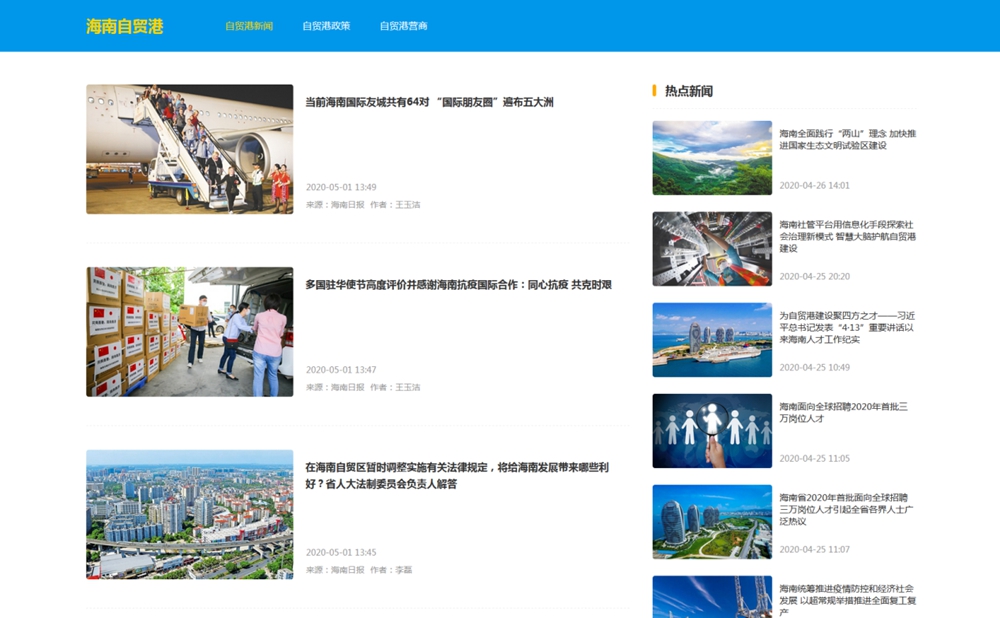Click date 2020-04-25 11:05
The width and height of the screenshot is (1000, 618).
814,459
